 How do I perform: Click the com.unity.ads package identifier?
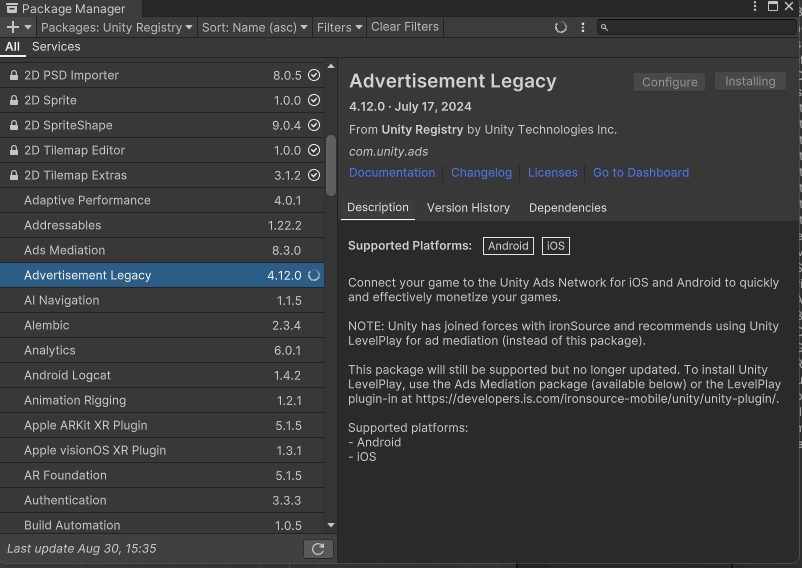pyautogui.click(x=388, y=152)
